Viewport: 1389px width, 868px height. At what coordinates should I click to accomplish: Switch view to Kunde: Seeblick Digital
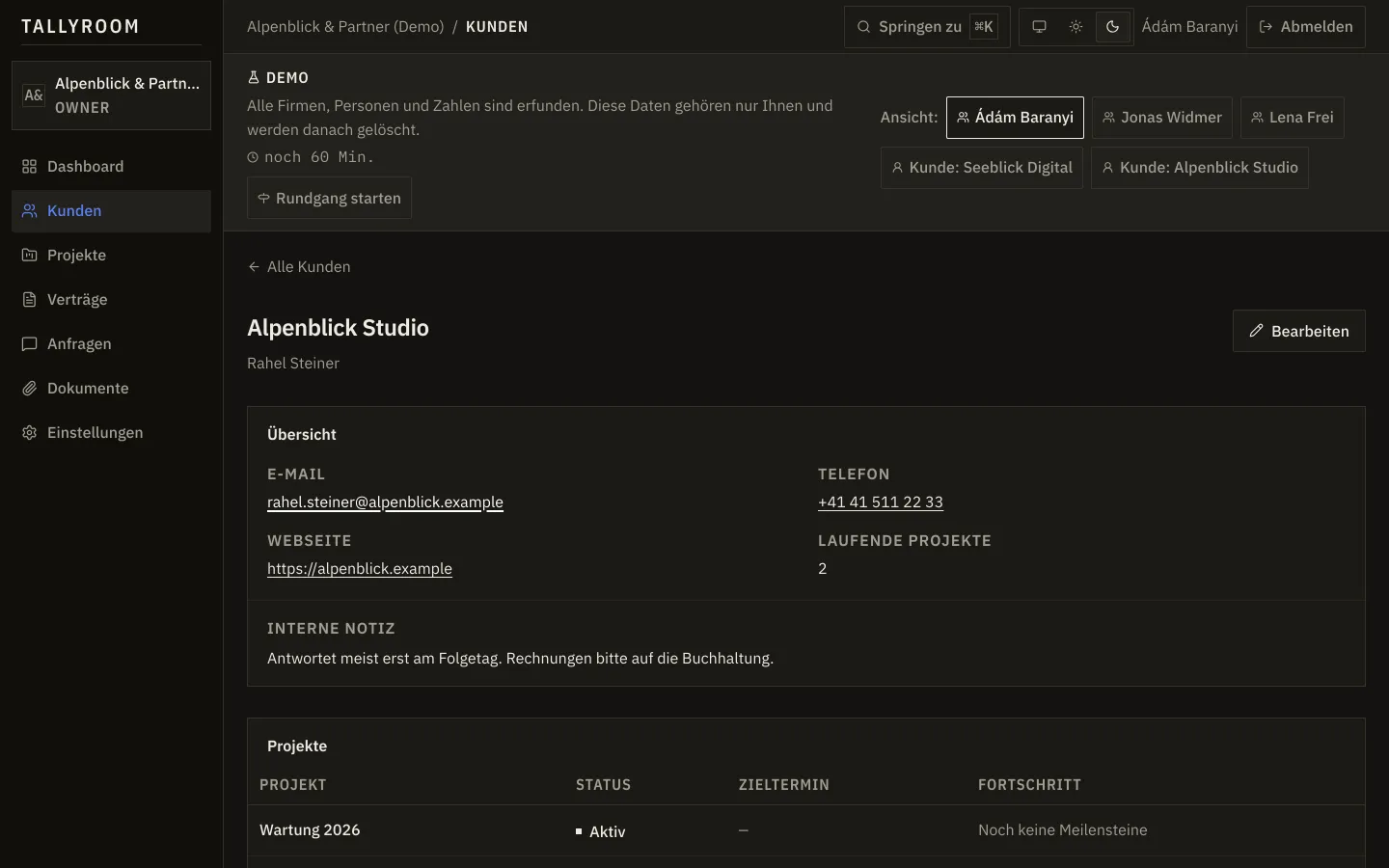(x=982, y=168)
